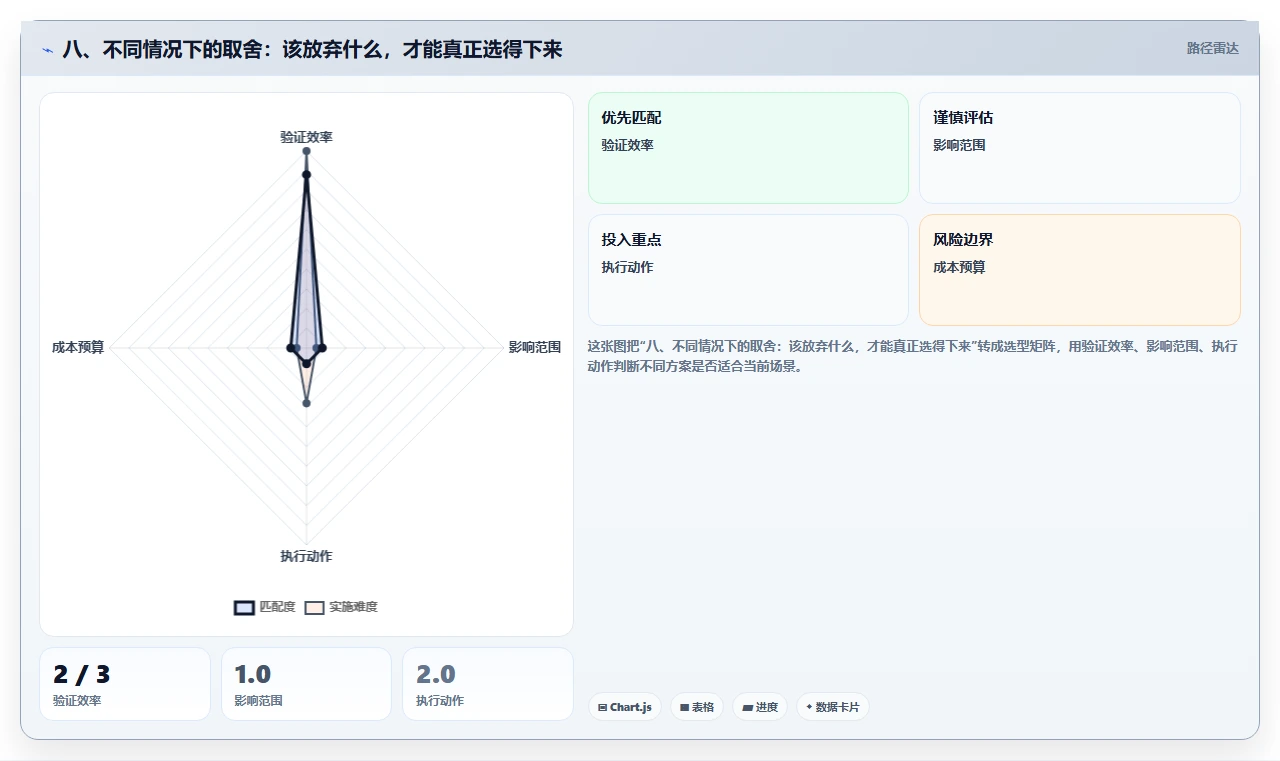Click the 执行动作 radar axis label
This screenshot has width=1280, height=761.
point(306,556)
